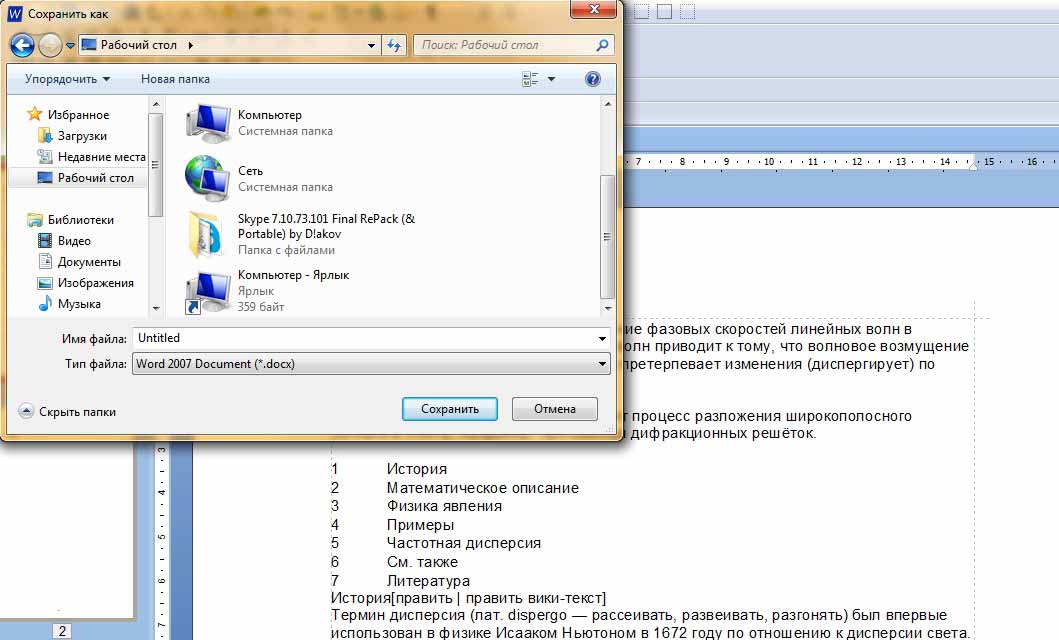The width and height of the screenshot is (1059, 640).
Task: Click the Музыка note icon
Action: [45, 303]
